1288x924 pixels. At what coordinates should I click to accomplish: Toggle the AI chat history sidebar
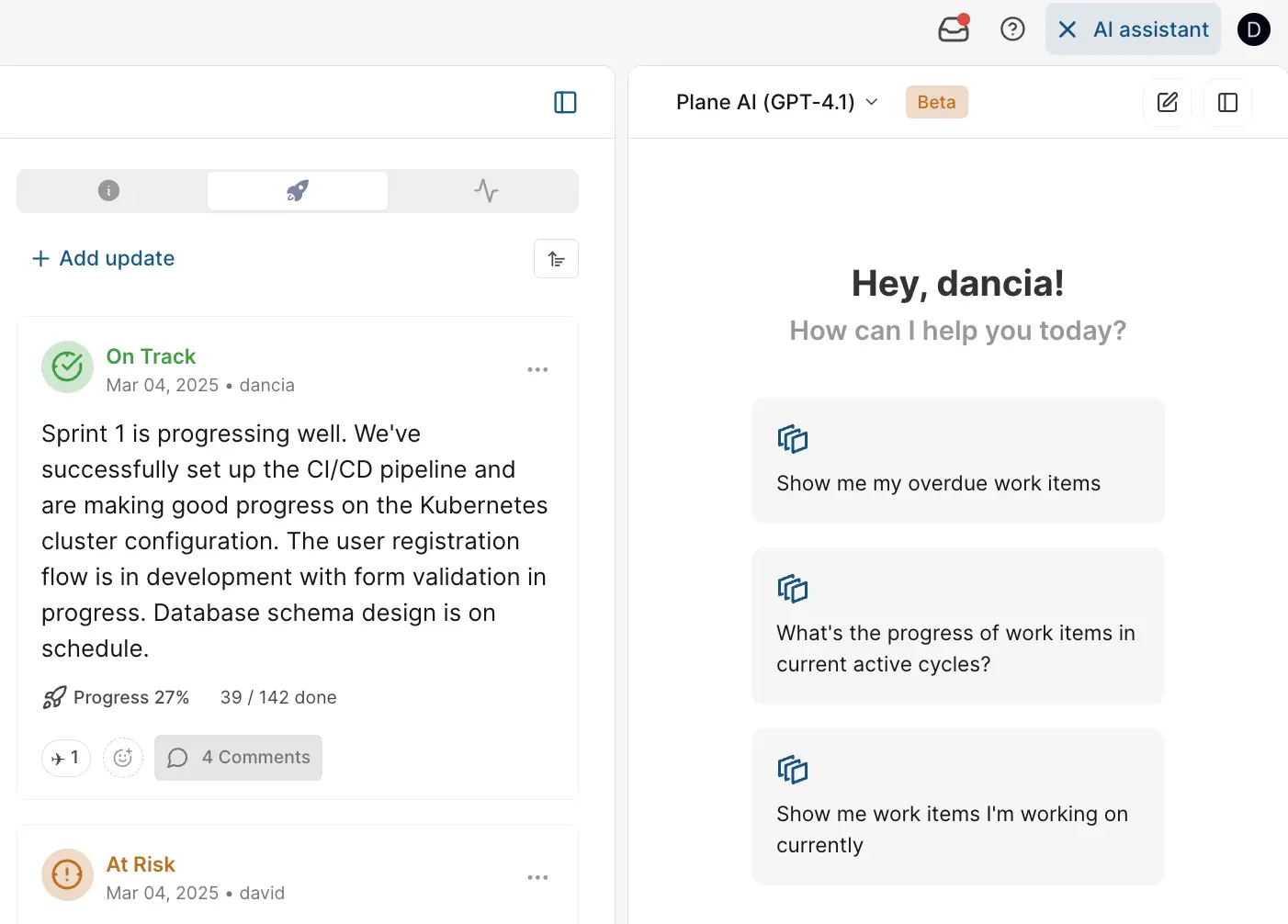coord(1227,102)
